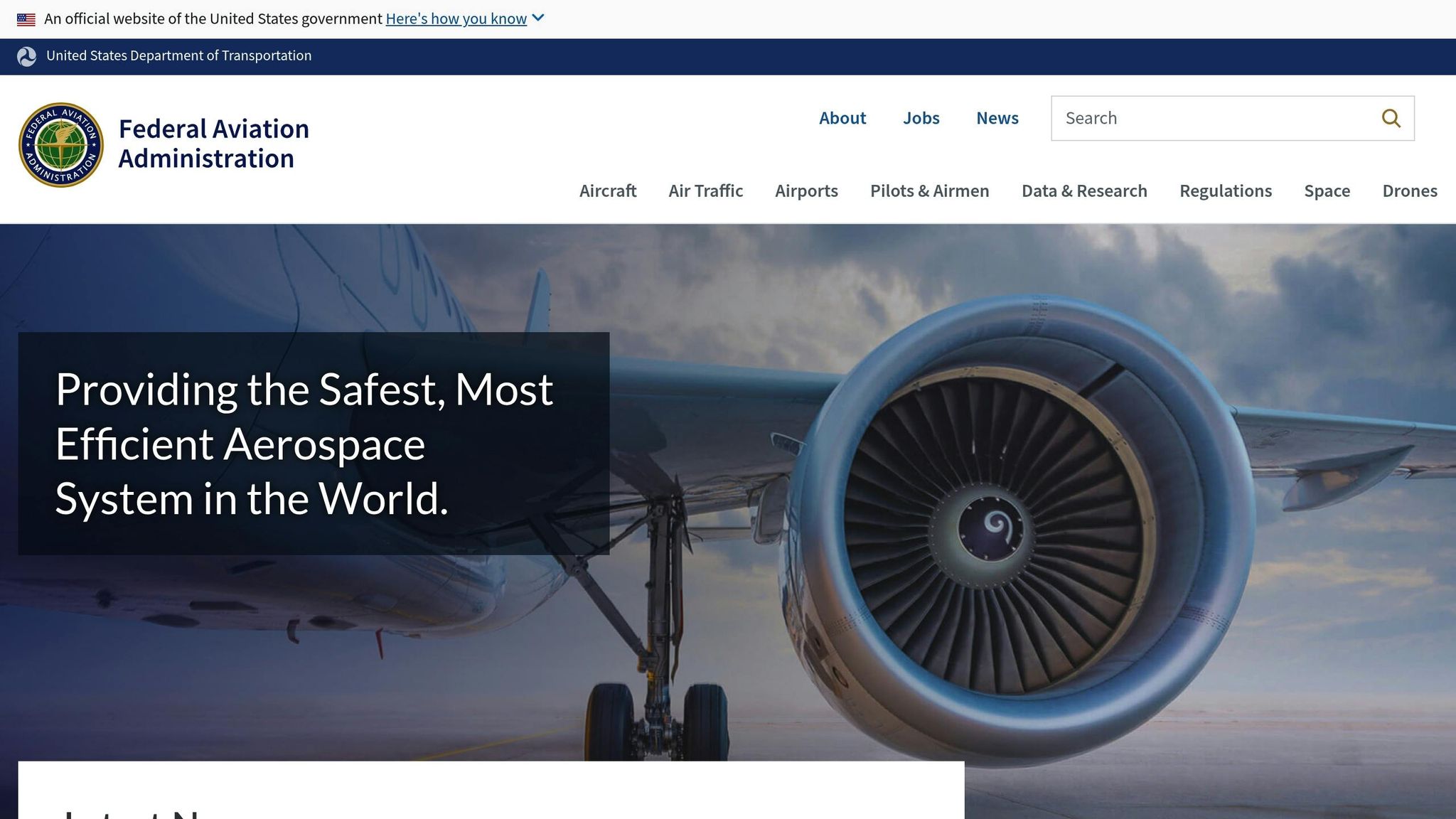This screenshot has width=1456, height=819.
Task: Click the Department of Transportation logo icon
Action: click(x=27, y=57)
